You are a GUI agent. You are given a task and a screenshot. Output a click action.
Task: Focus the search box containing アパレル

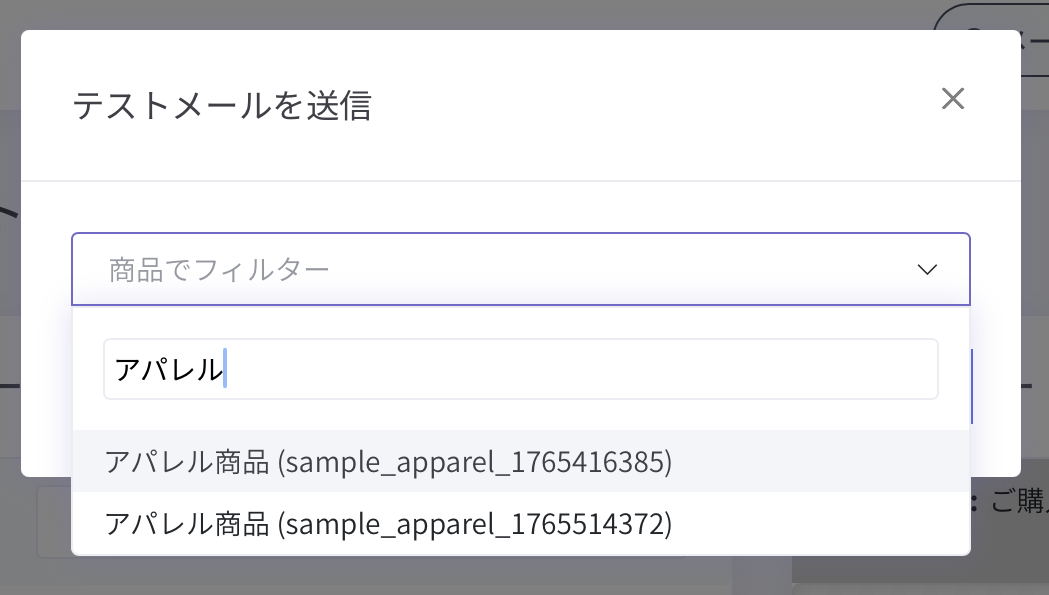point(520,369)
